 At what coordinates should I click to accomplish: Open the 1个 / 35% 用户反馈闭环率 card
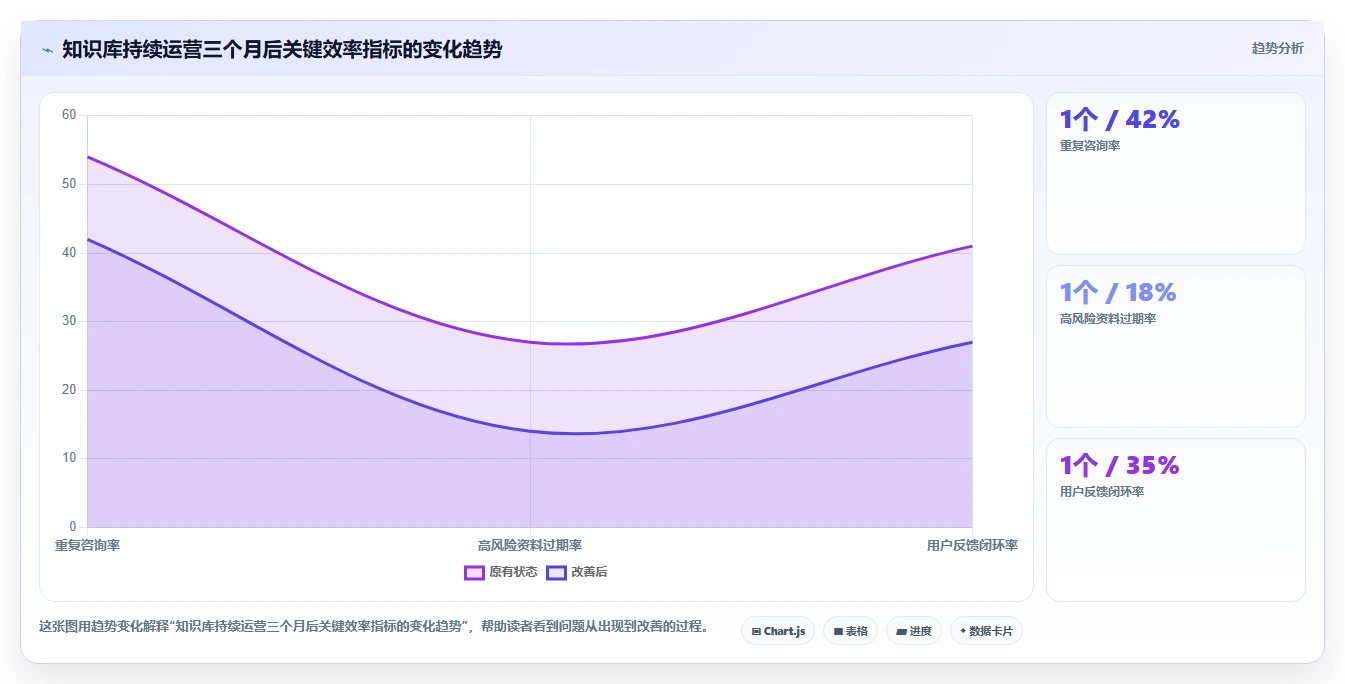[1176, 520]
